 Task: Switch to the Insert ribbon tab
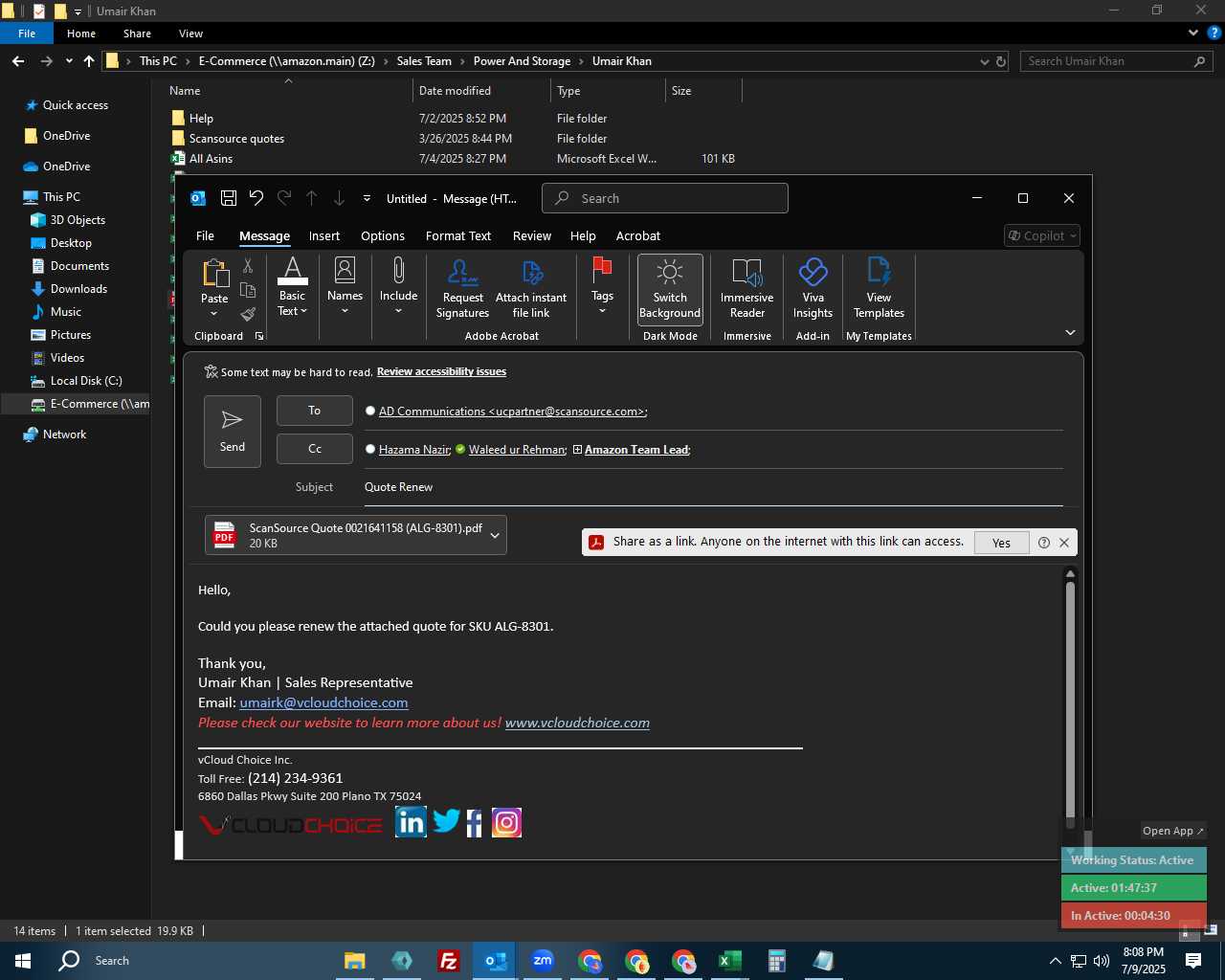pyautogui.click(x=324, y=235)
